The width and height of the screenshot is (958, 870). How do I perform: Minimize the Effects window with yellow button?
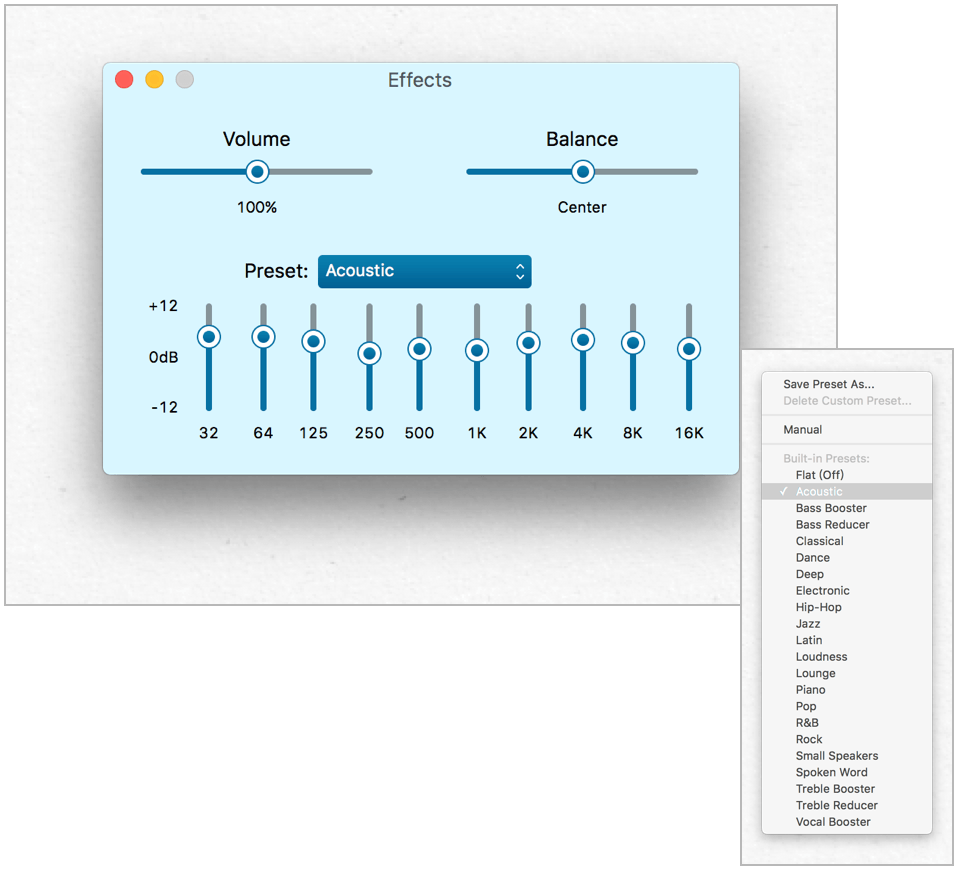(x=155, y=79)
